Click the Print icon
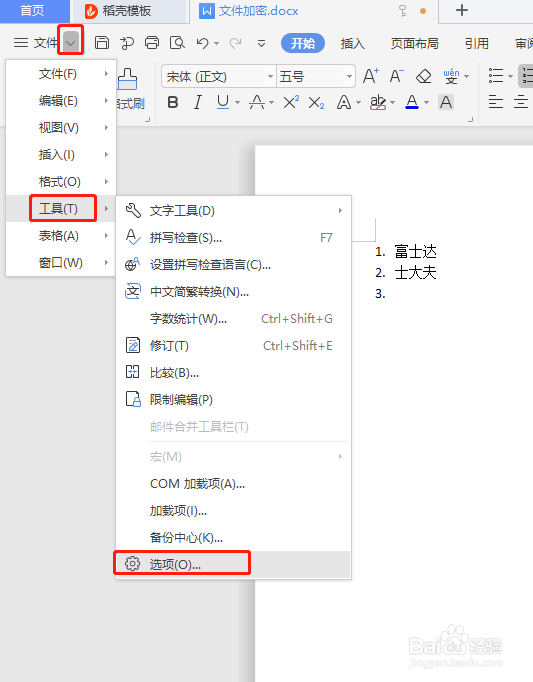The image size is (533, 682). click(x=152, y=43)
